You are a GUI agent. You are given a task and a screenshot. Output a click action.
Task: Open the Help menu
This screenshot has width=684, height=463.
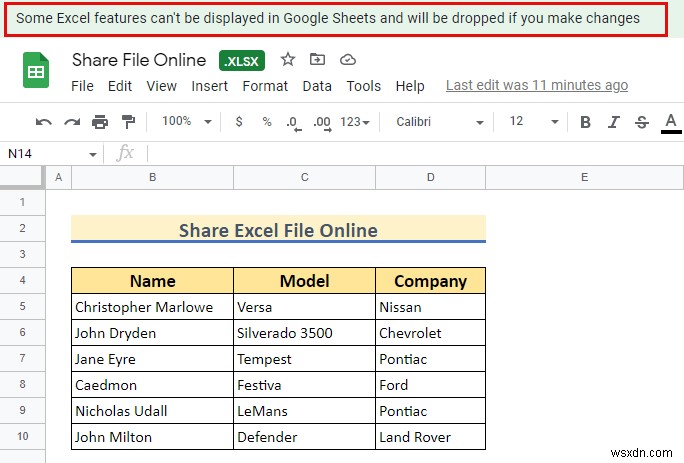pyautogui.click(x=410, y=86)
